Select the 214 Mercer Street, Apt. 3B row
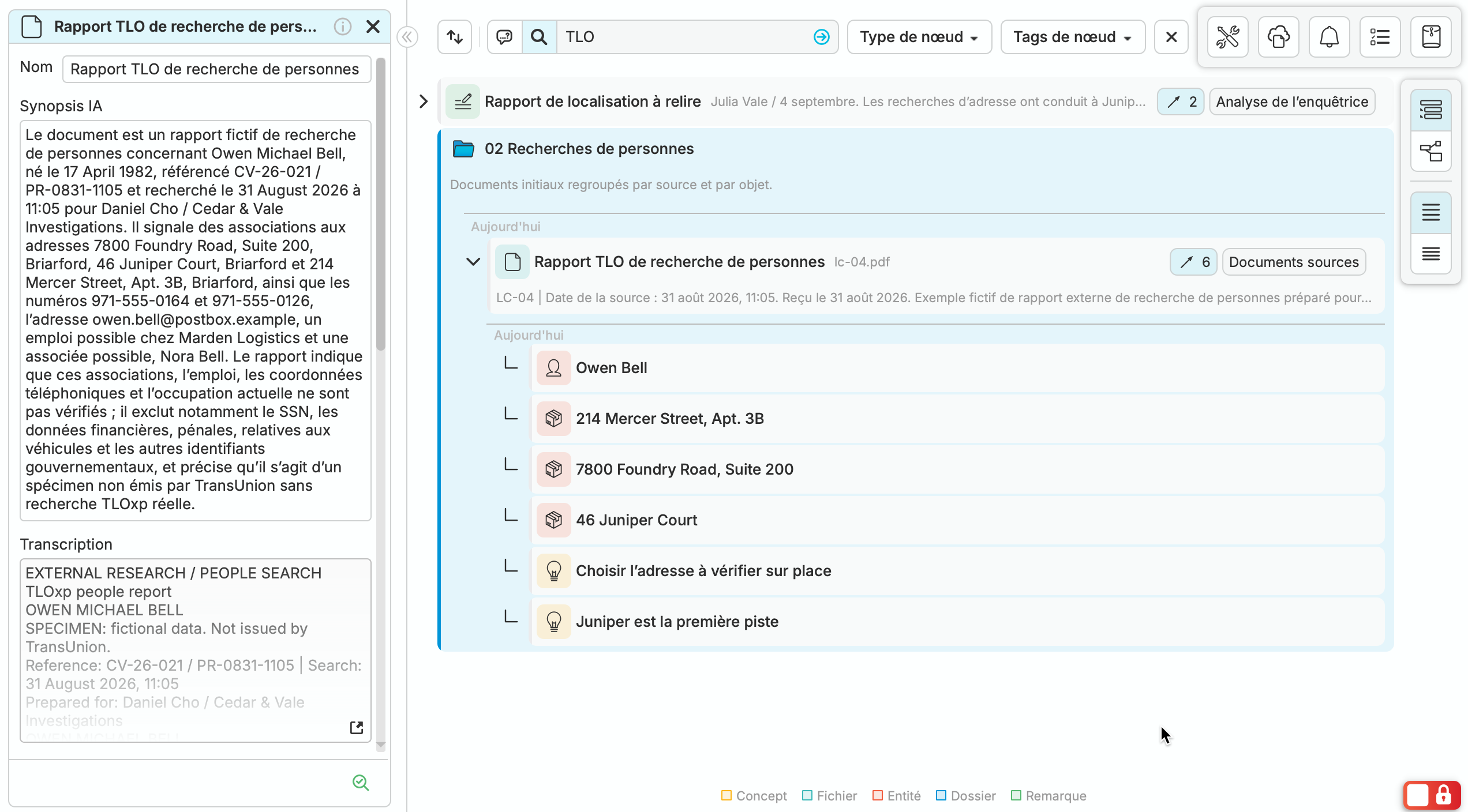 click(957, 419)
